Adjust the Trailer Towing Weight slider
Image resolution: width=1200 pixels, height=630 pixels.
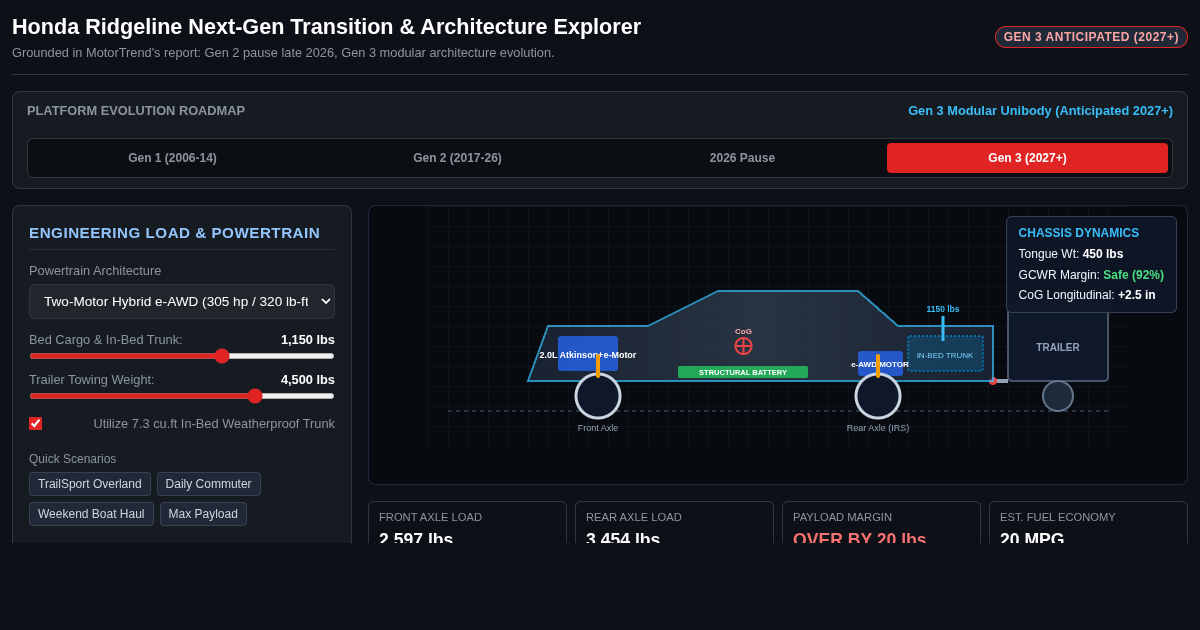click(x=182, y=396)
